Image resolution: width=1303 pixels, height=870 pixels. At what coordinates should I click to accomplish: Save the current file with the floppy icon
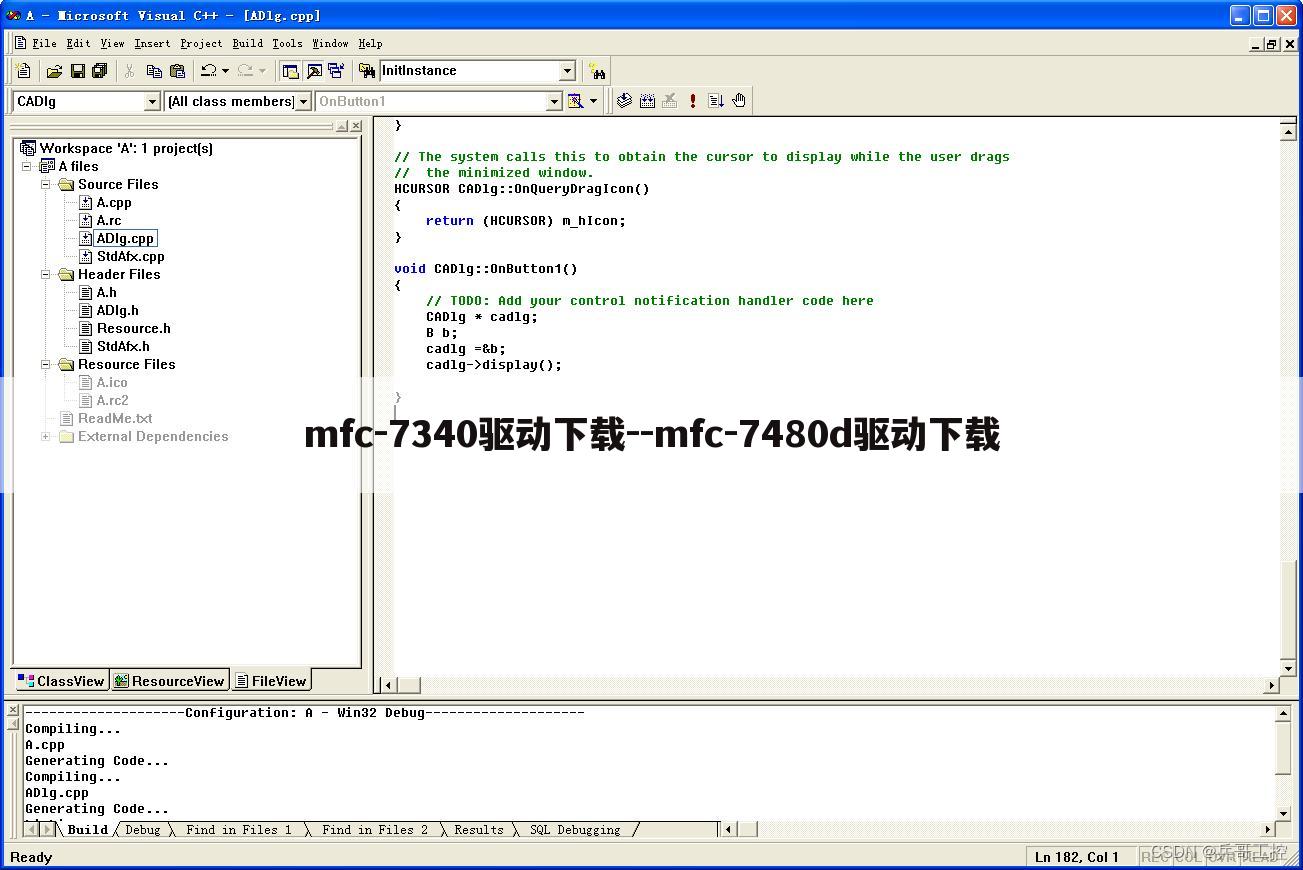pos(77,71)
